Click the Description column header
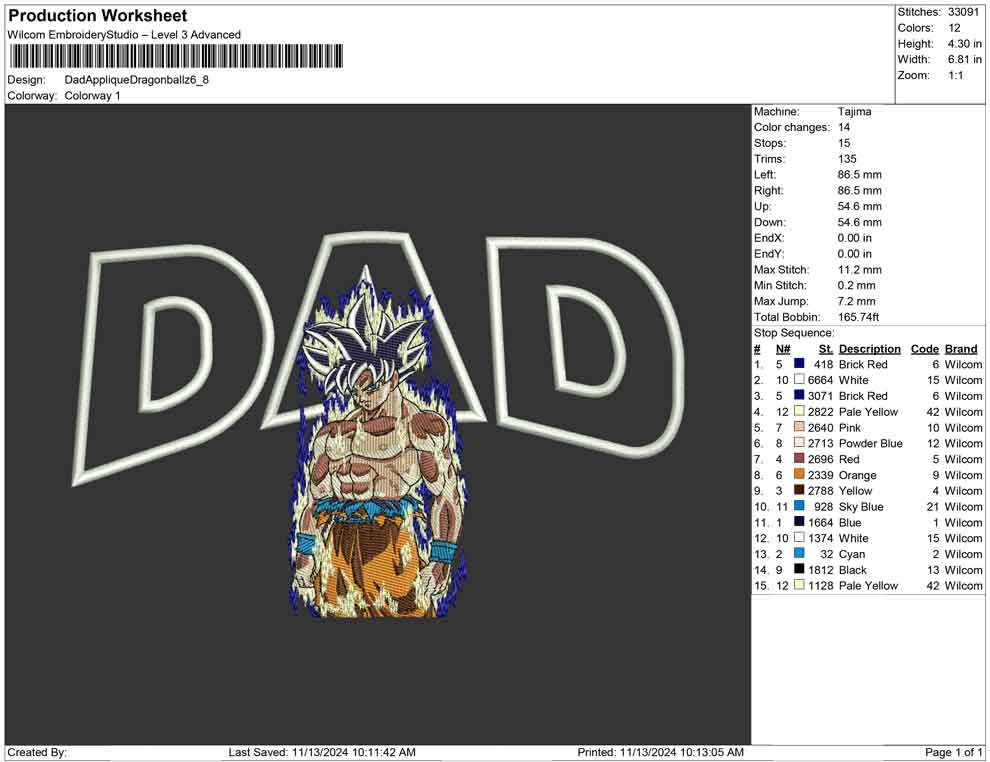990x762 pixels. pos(869,348)
